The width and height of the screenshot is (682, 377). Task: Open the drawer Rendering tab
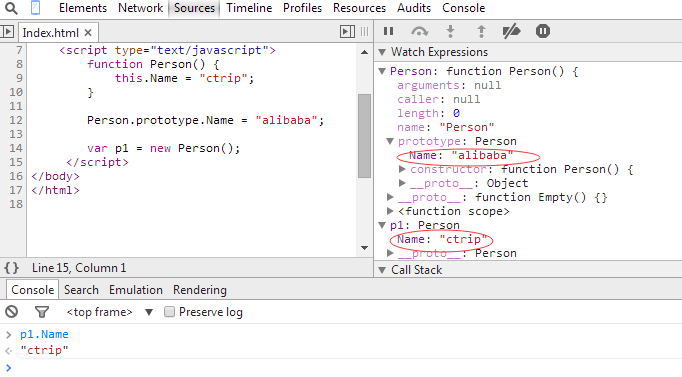click(200, 290)
